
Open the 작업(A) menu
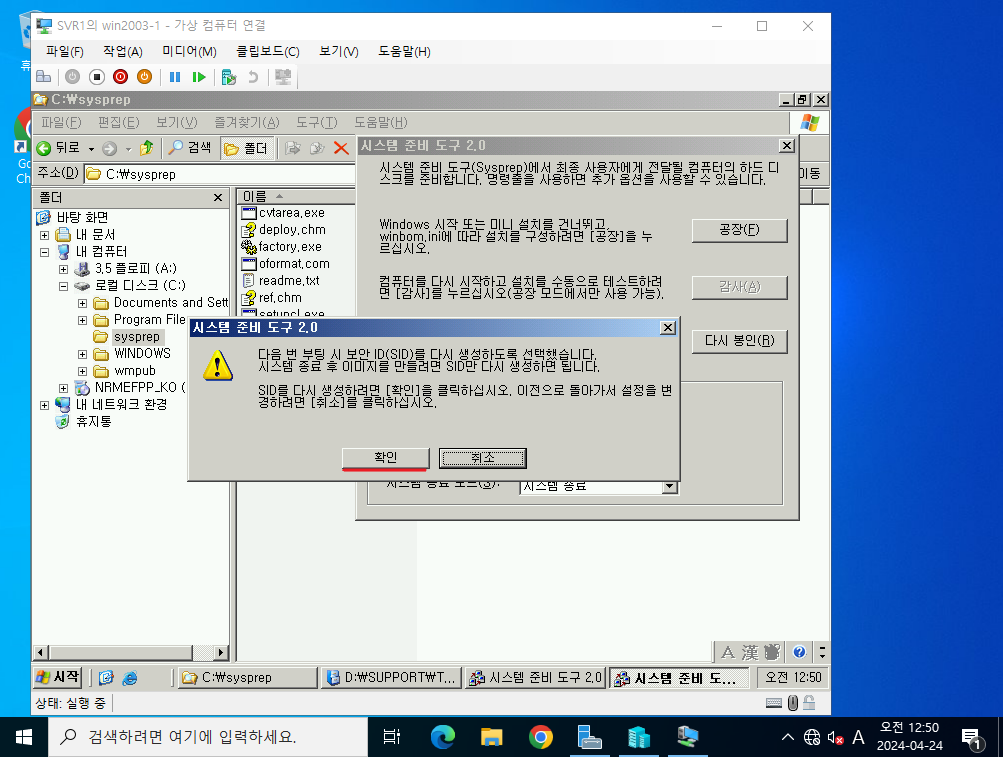pyautogui.click(x=123, y=51)
